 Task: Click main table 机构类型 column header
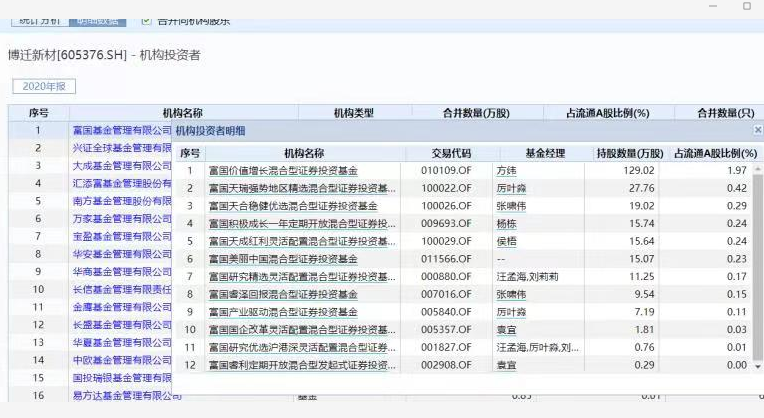click(x=354, y=113)
